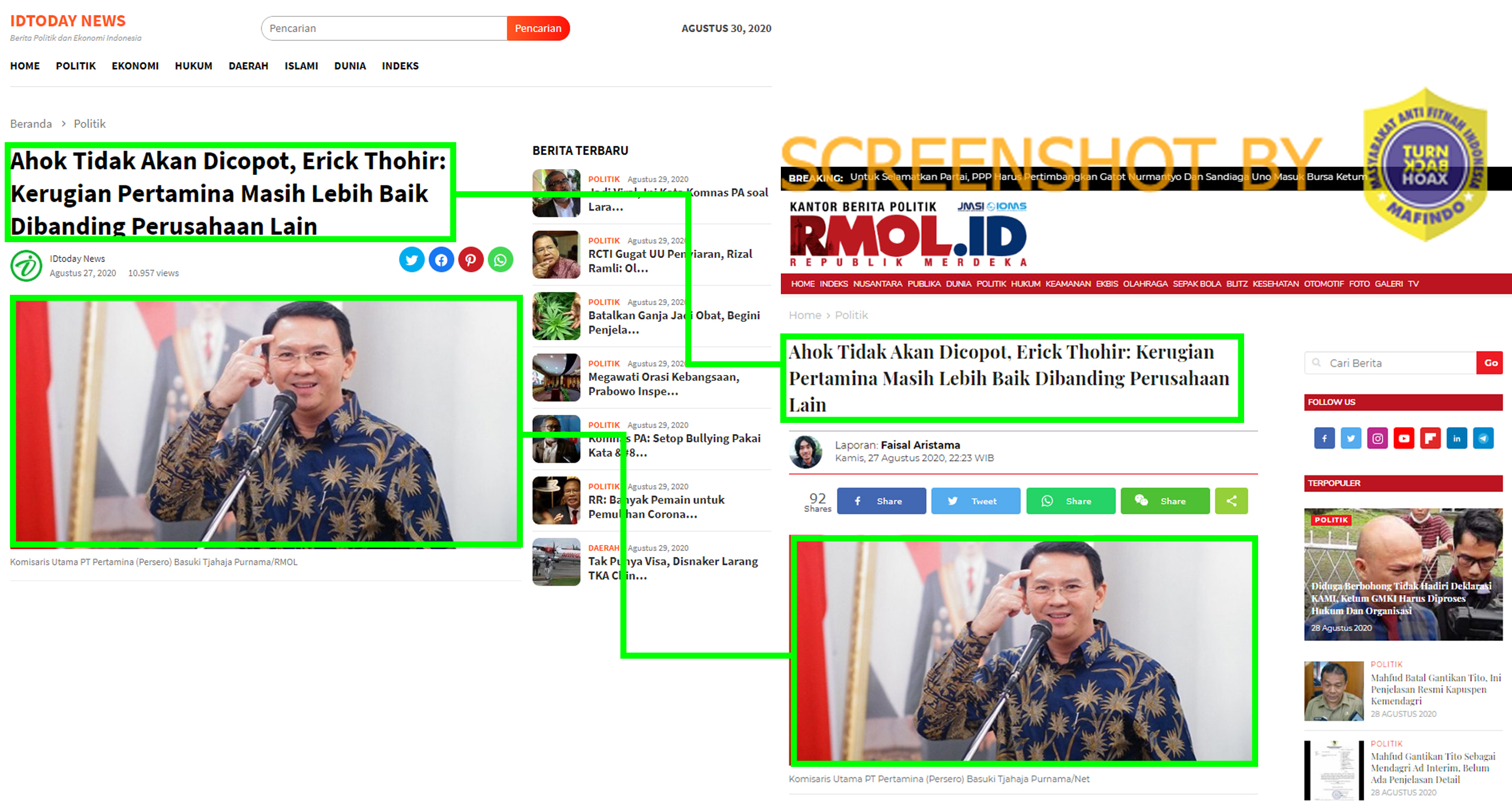Open RMOL Instagram follow icon
1512x802 pixels.
pyautogui.click(x=1377, y=438)
